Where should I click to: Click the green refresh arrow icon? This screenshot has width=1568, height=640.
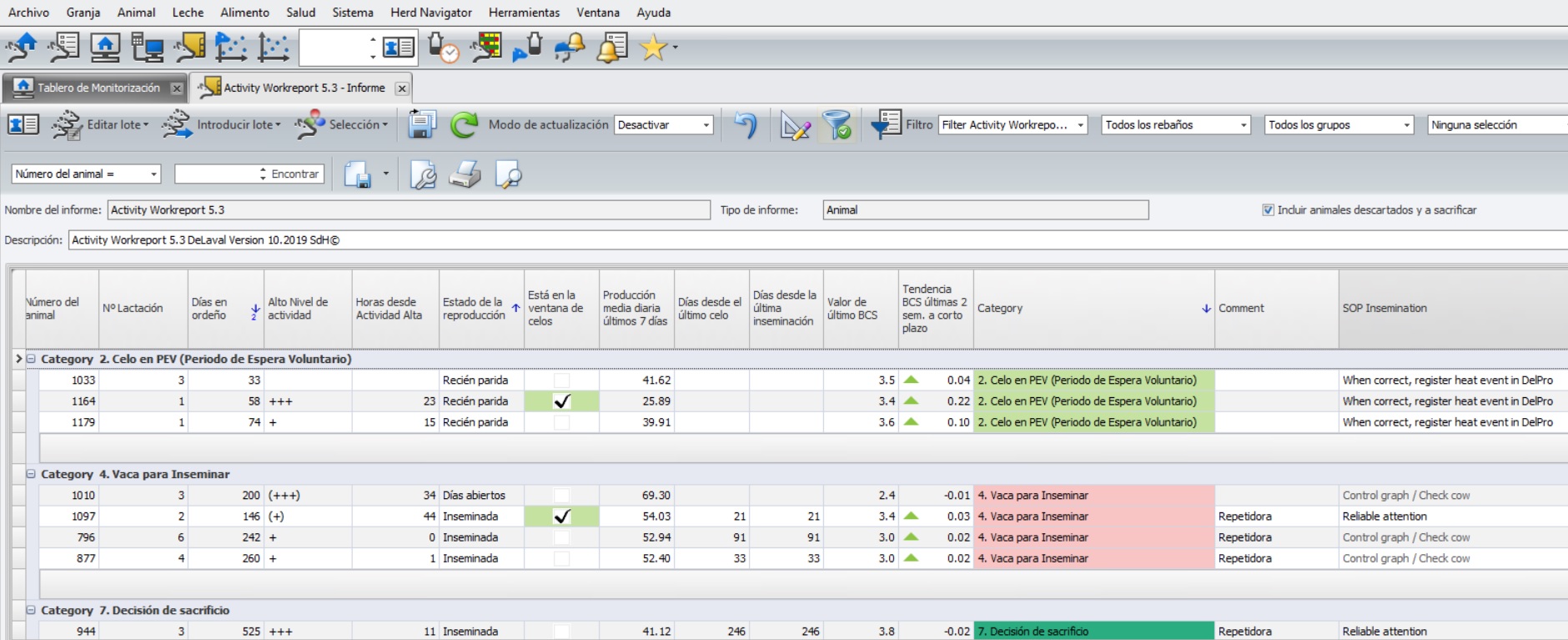464,125
